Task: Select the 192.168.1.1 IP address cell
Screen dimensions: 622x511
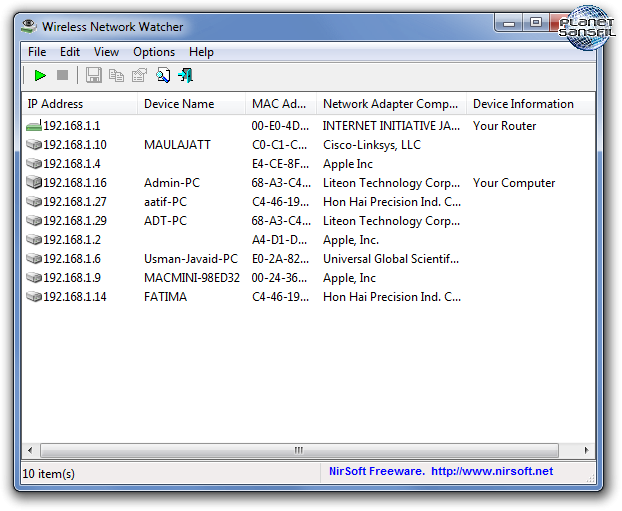Action: (x=71, y=126)
